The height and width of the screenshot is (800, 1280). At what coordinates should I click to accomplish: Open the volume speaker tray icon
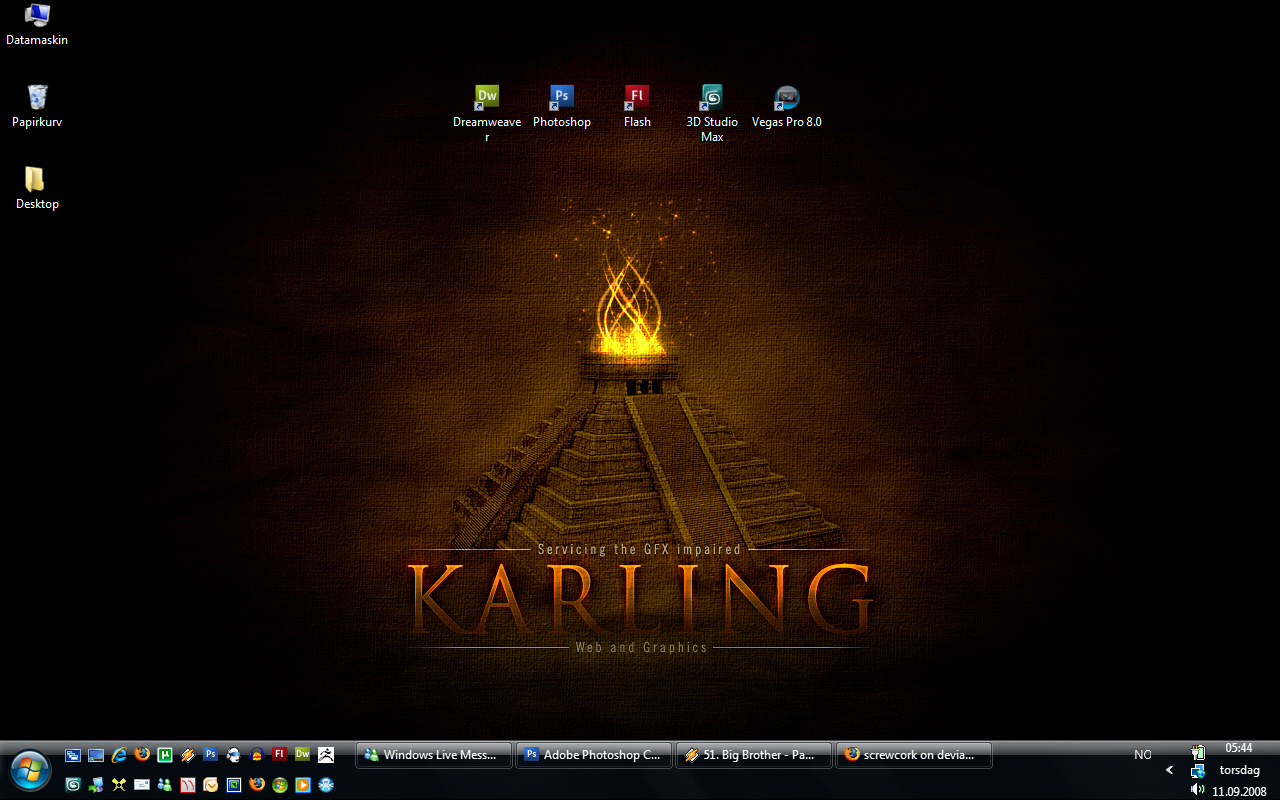[x=1198, y=790]
